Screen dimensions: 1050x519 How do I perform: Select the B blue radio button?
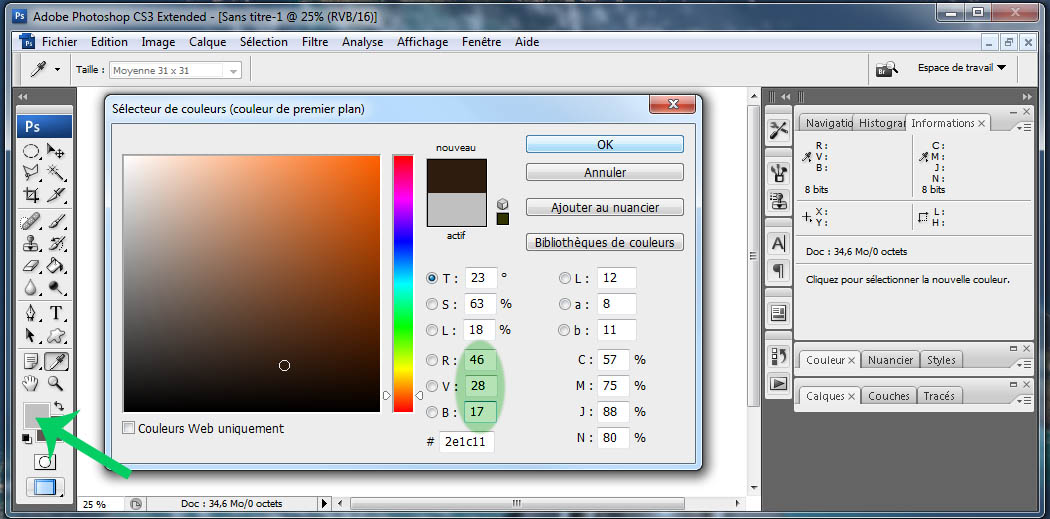432,412
